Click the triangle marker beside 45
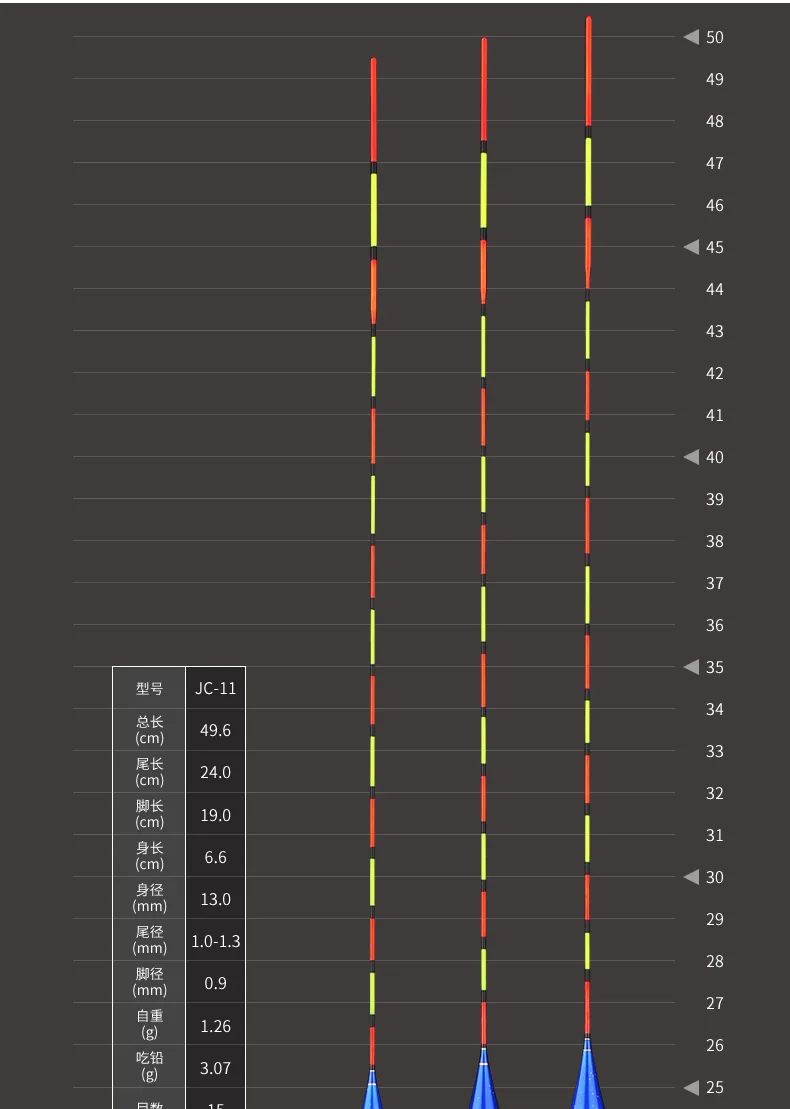 691,247
